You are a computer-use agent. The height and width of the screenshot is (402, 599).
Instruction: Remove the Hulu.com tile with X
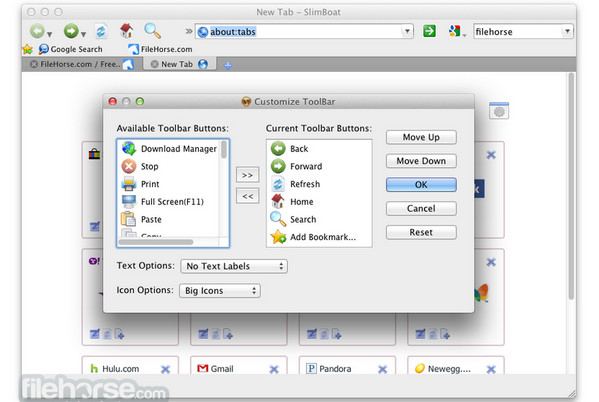tap(165, 370)
